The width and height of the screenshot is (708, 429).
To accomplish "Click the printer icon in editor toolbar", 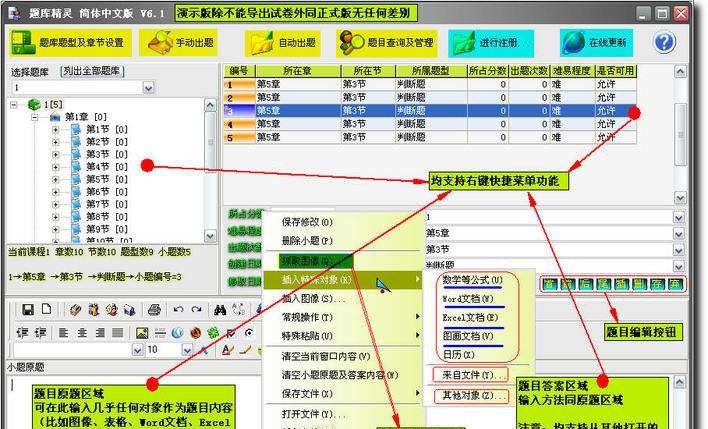I will 154,310.
